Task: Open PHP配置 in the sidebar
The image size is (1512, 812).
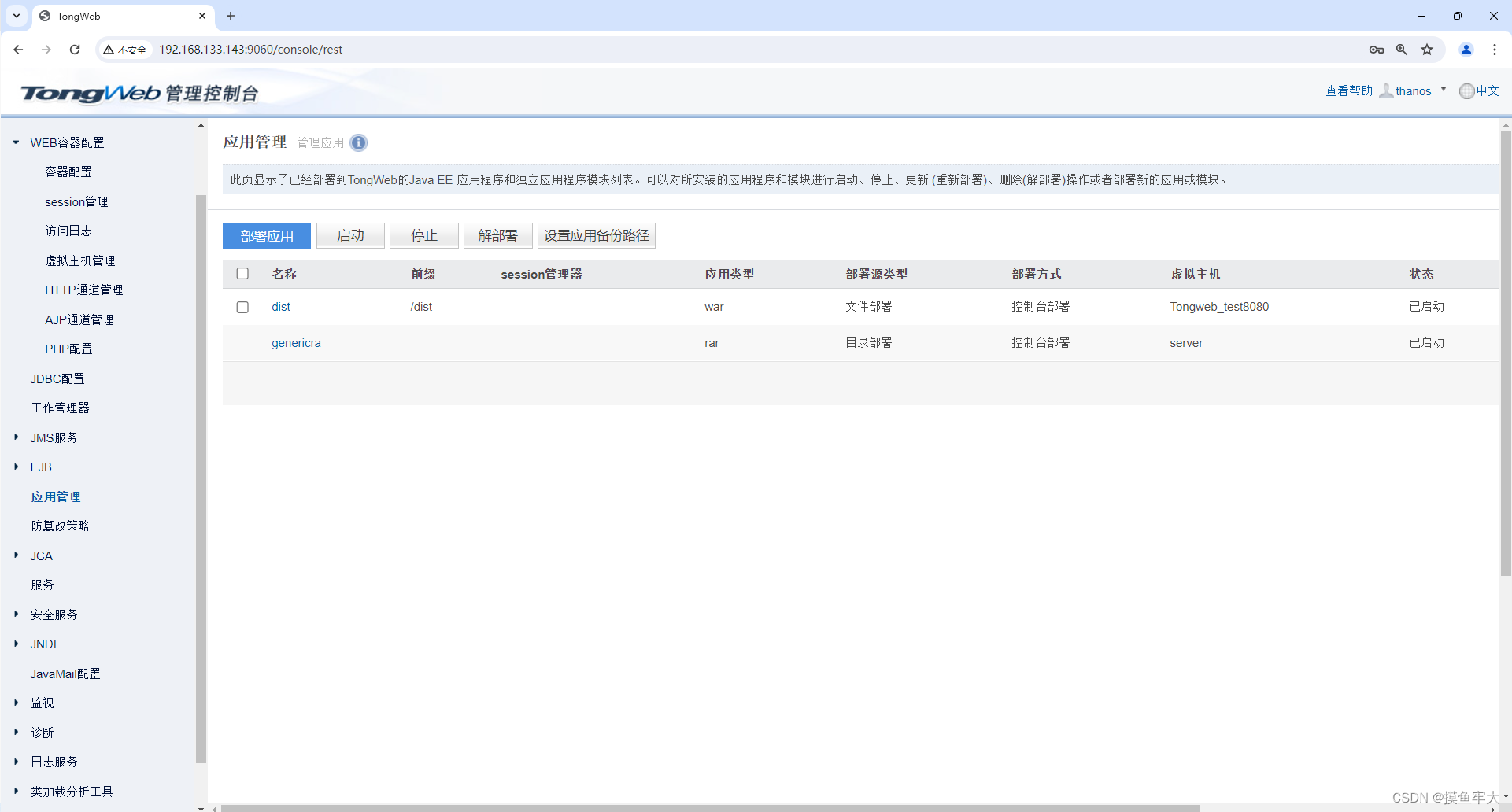Action: tap(68, 349)
